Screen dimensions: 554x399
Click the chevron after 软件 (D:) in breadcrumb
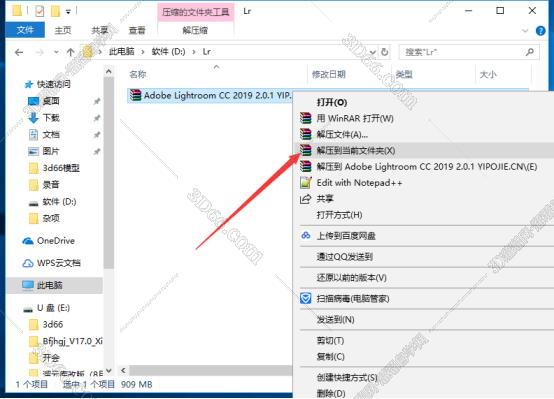pos(194,52)
